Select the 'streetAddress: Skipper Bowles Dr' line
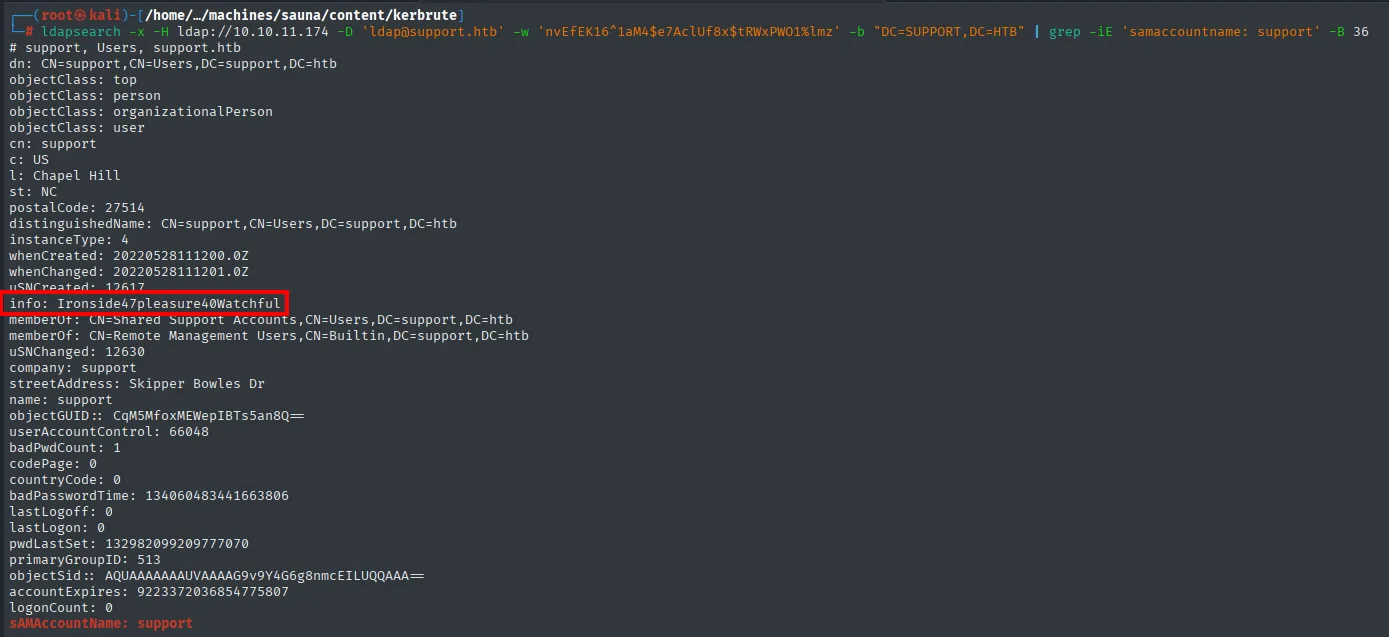 pyautogui.click(x=137, y=384)
